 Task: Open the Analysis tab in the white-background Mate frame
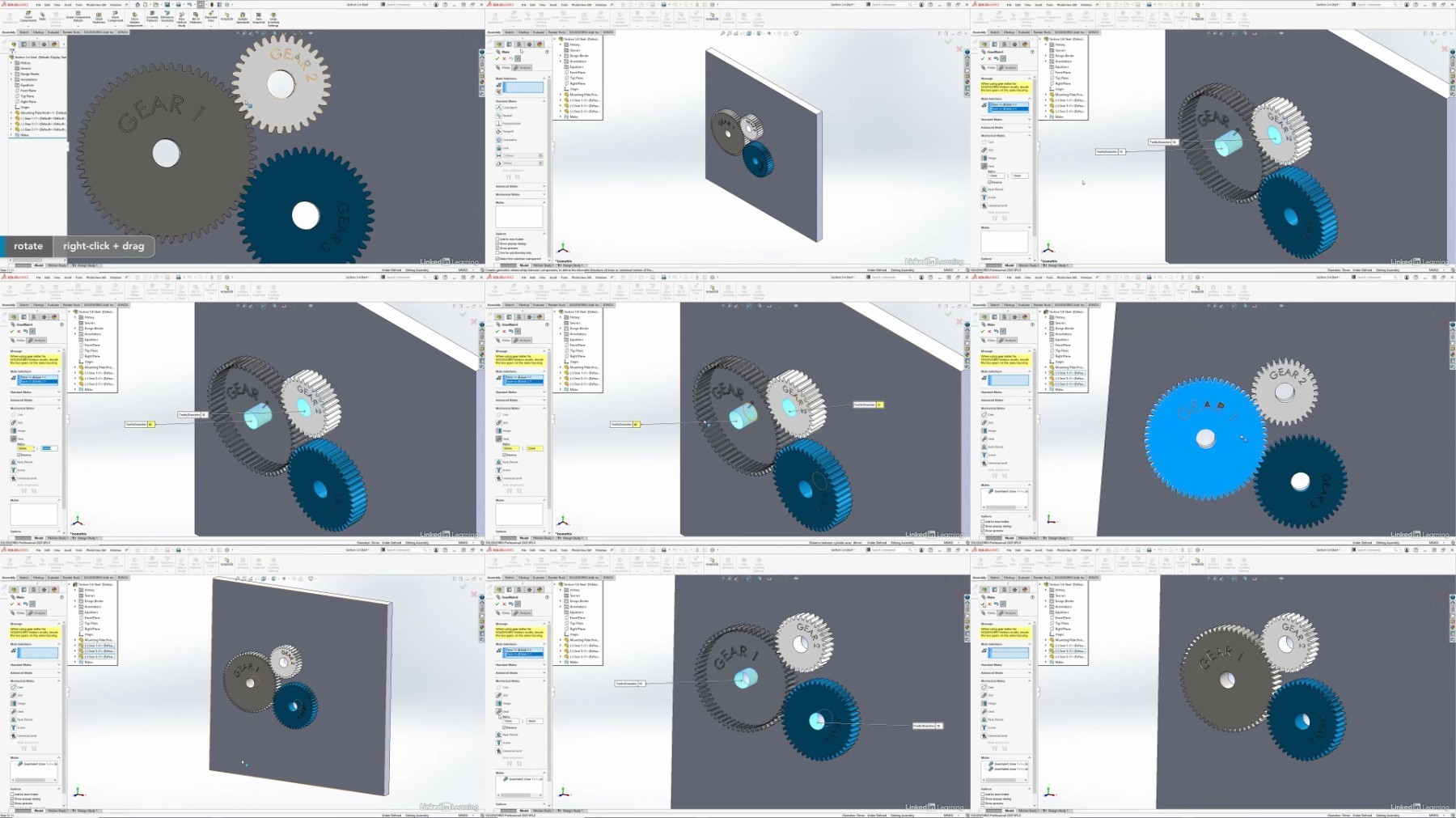(x=522, y=68)
